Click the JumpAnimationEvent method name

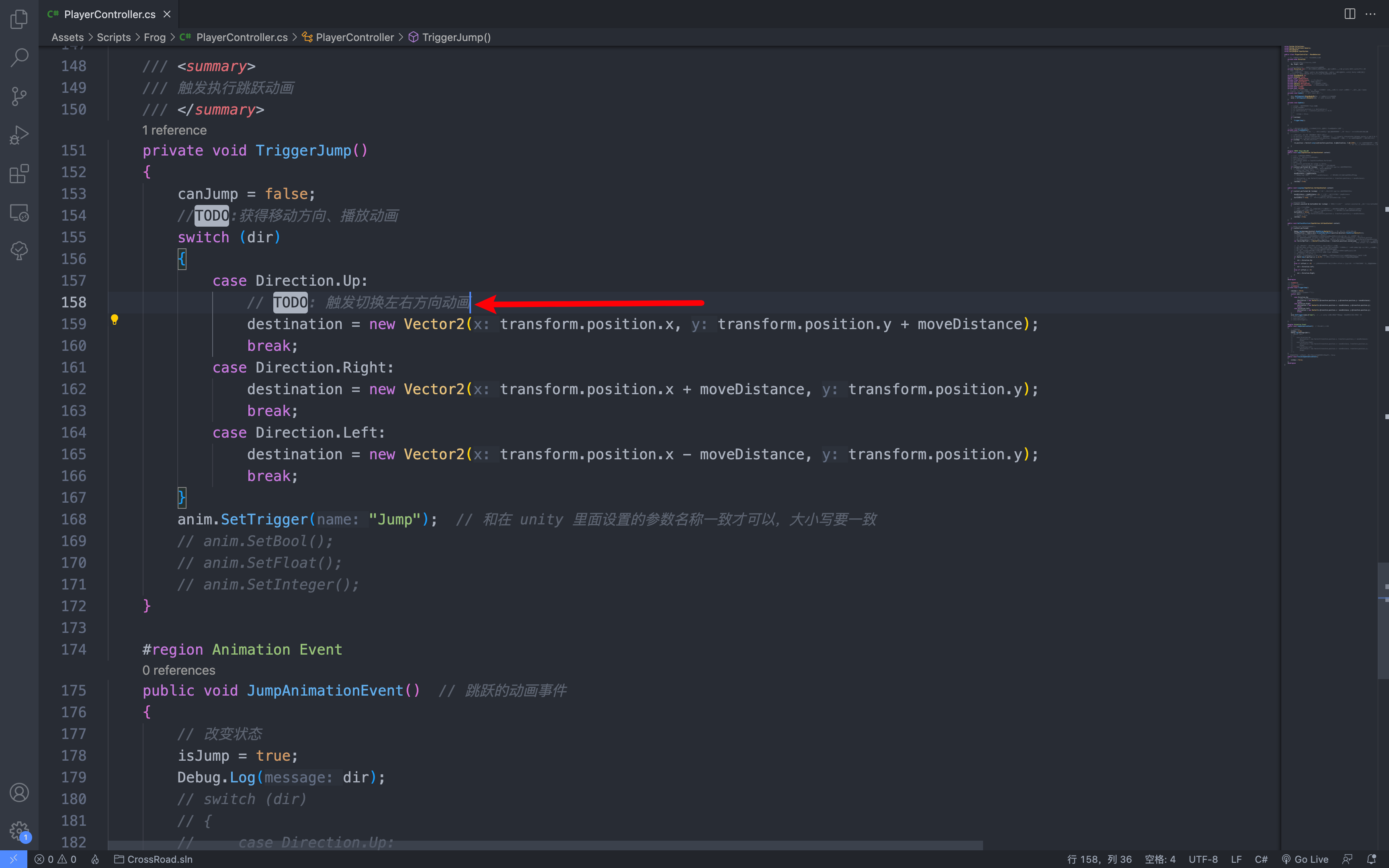[x=325, y=691]
